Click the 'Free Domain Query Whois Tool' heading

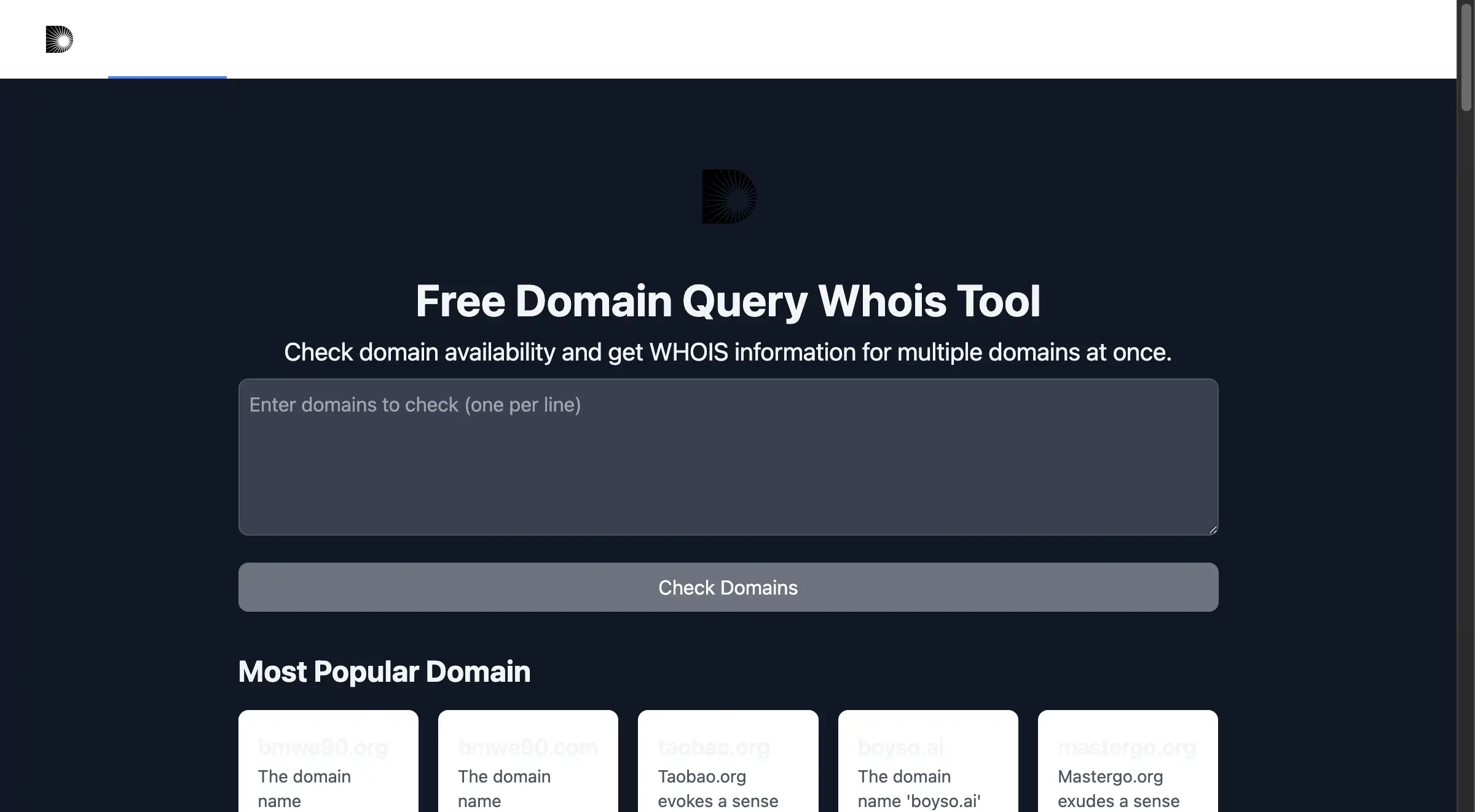pos(728,301)
